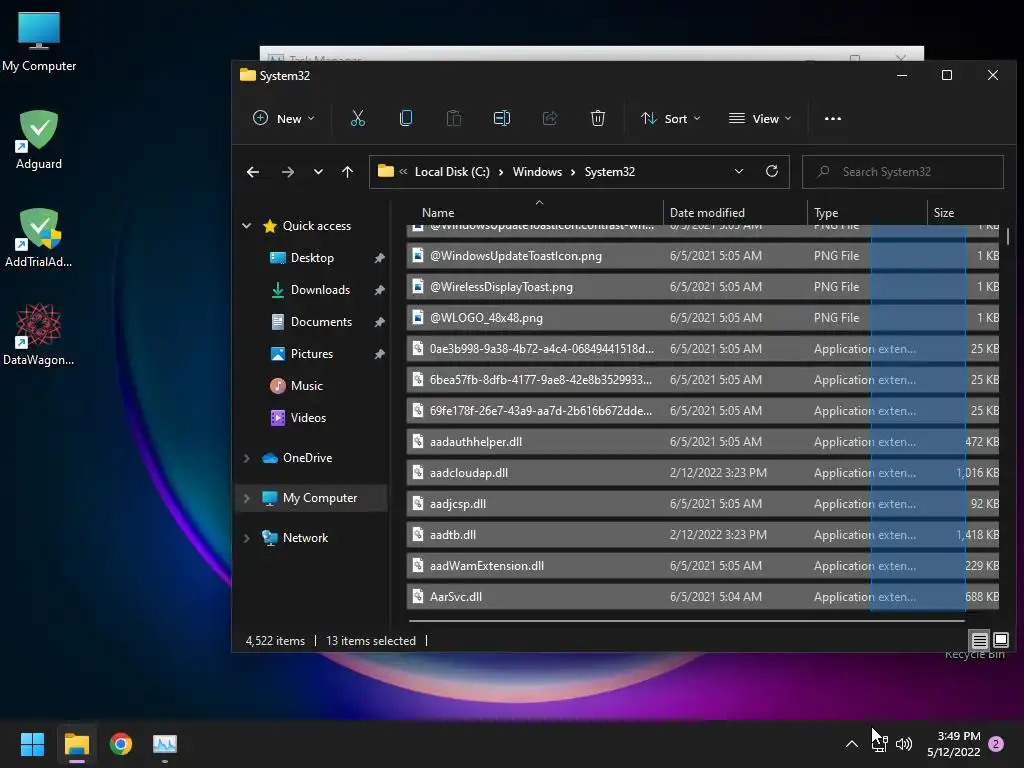Select the My Computer desktop icon
This screenshot has height=768, width=1024.
39,42
